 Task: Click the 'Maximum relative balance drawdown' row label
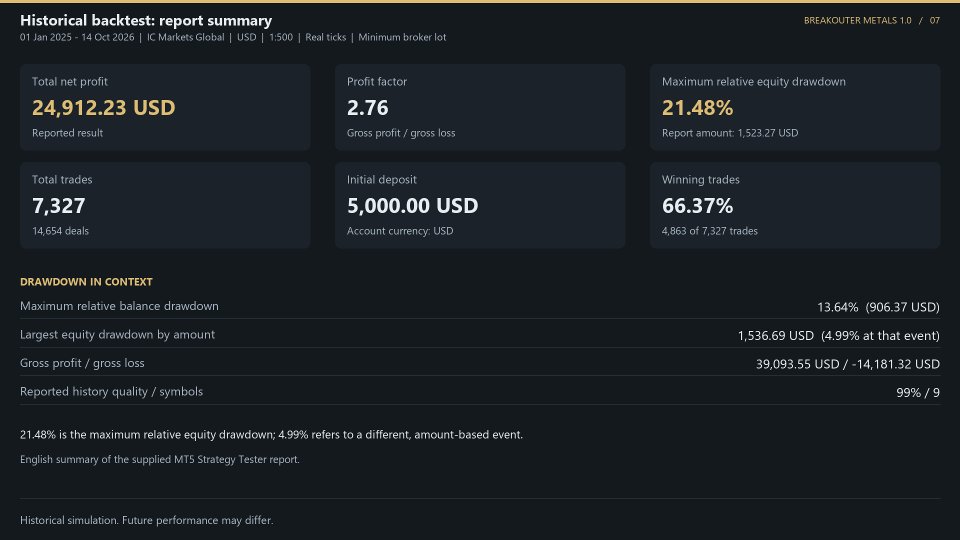click(119, 306)
